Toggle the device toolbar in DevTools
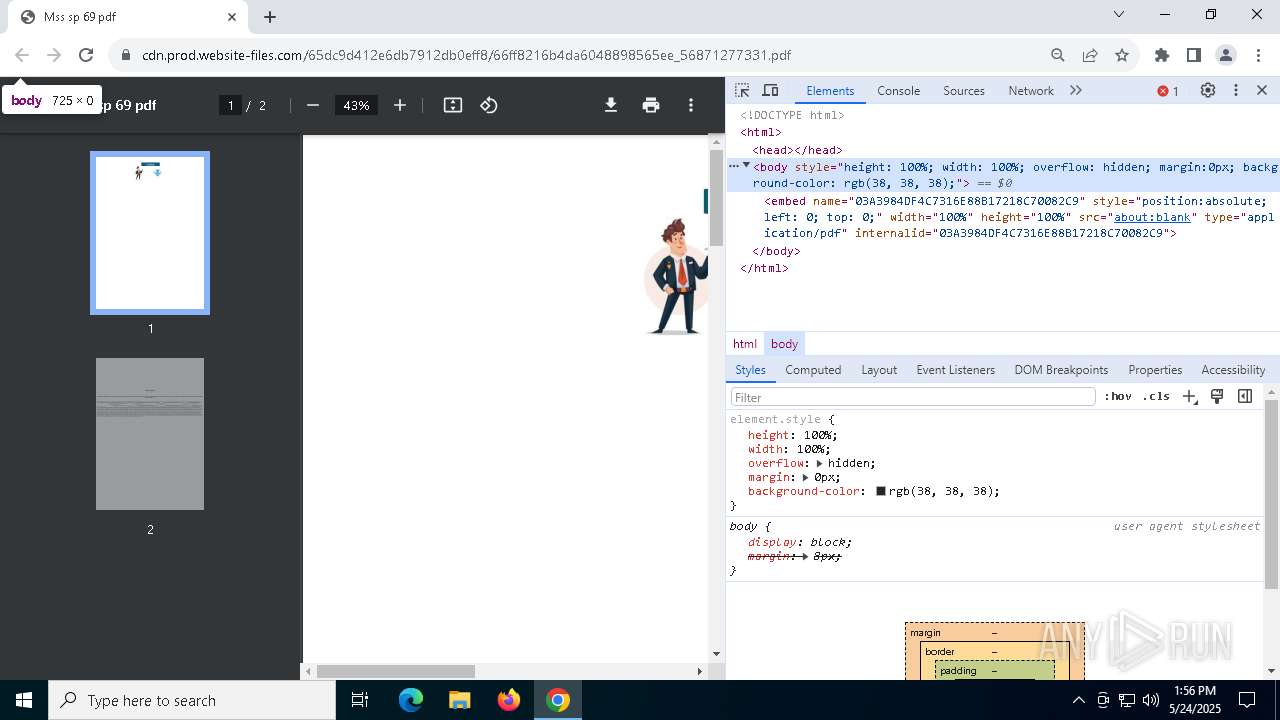Viewport: 1280px width, 720px height. tap(770, 90)
